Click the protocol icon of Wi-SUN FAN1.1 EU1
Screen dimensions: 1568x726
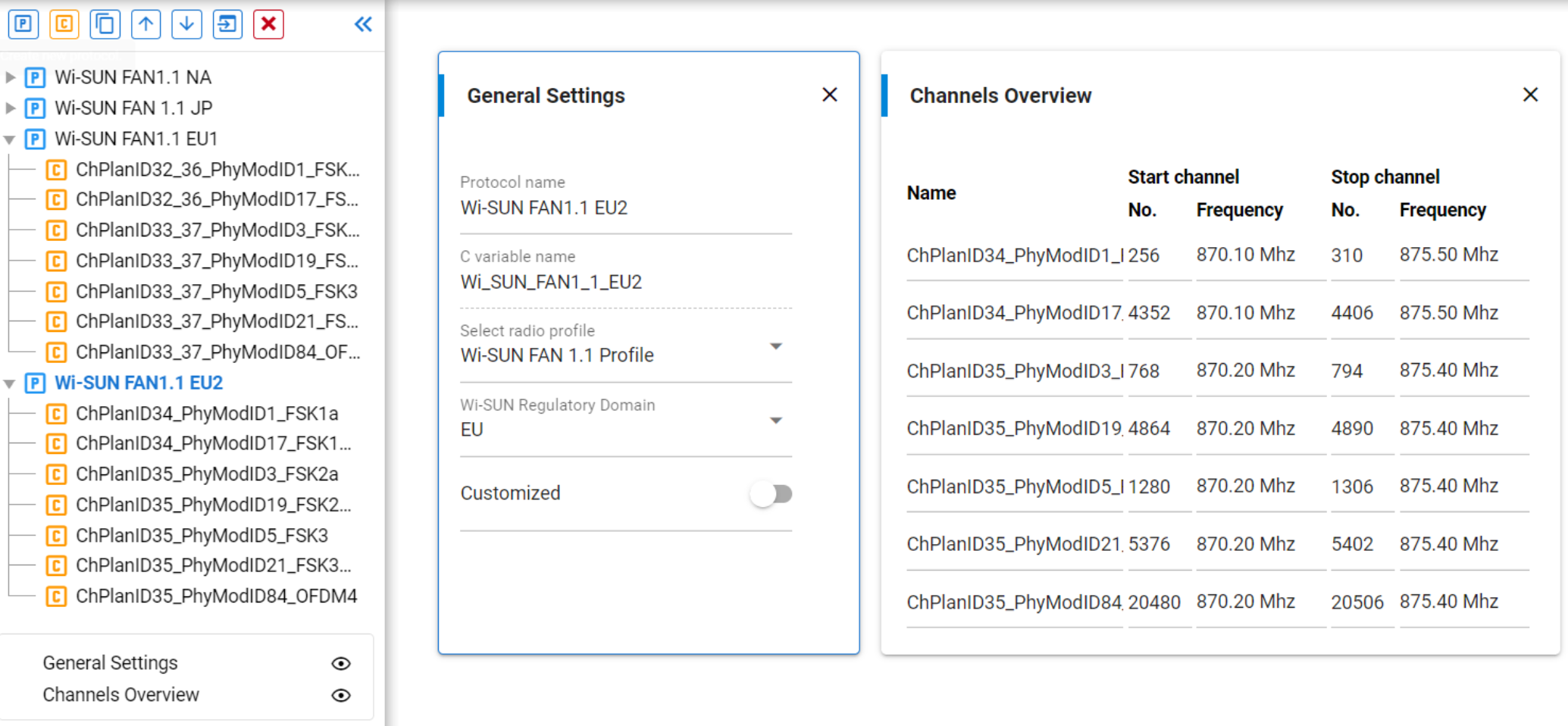point(35,139)
